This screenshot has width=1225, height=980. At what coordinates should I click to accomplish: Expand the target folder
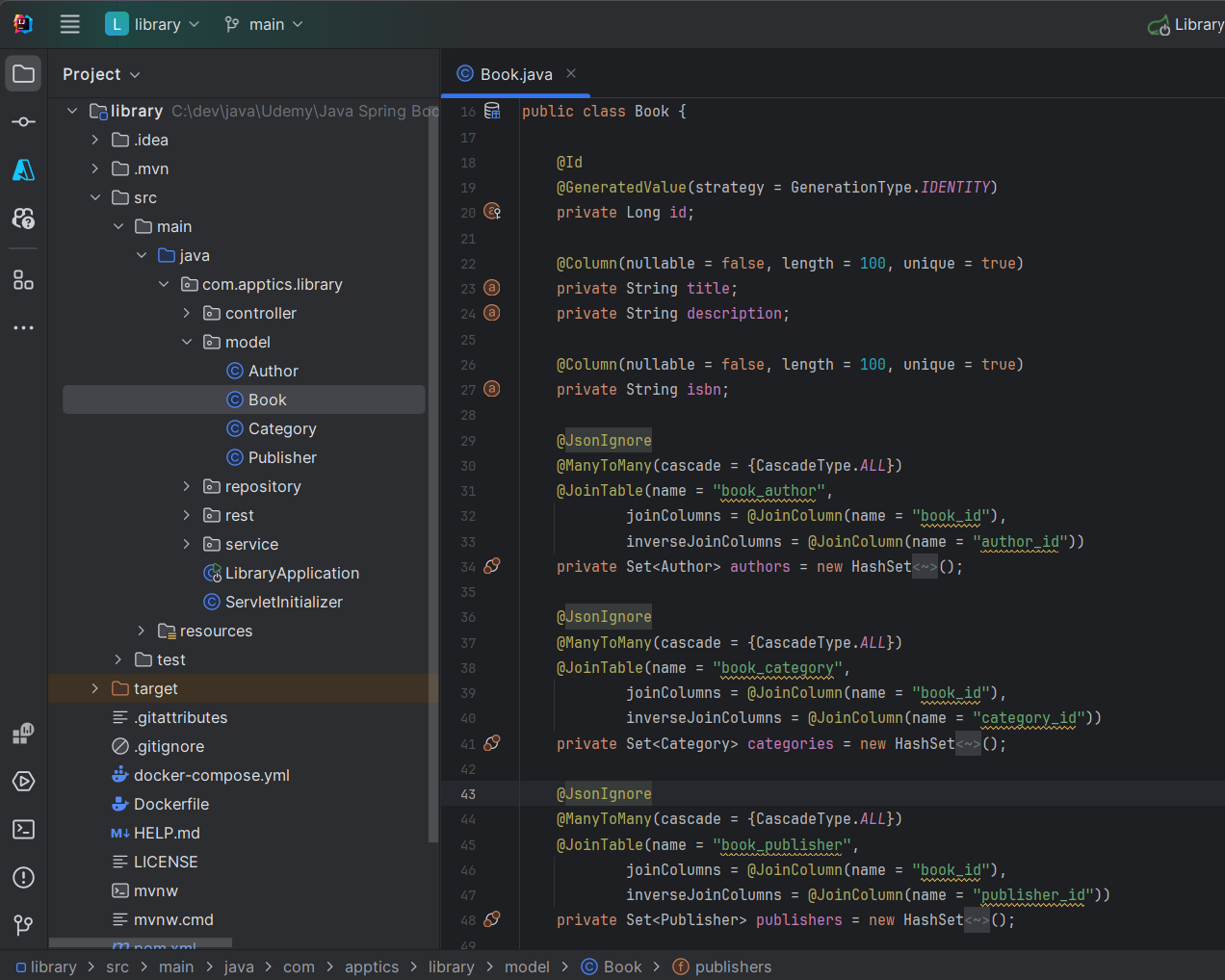(94, 688)
